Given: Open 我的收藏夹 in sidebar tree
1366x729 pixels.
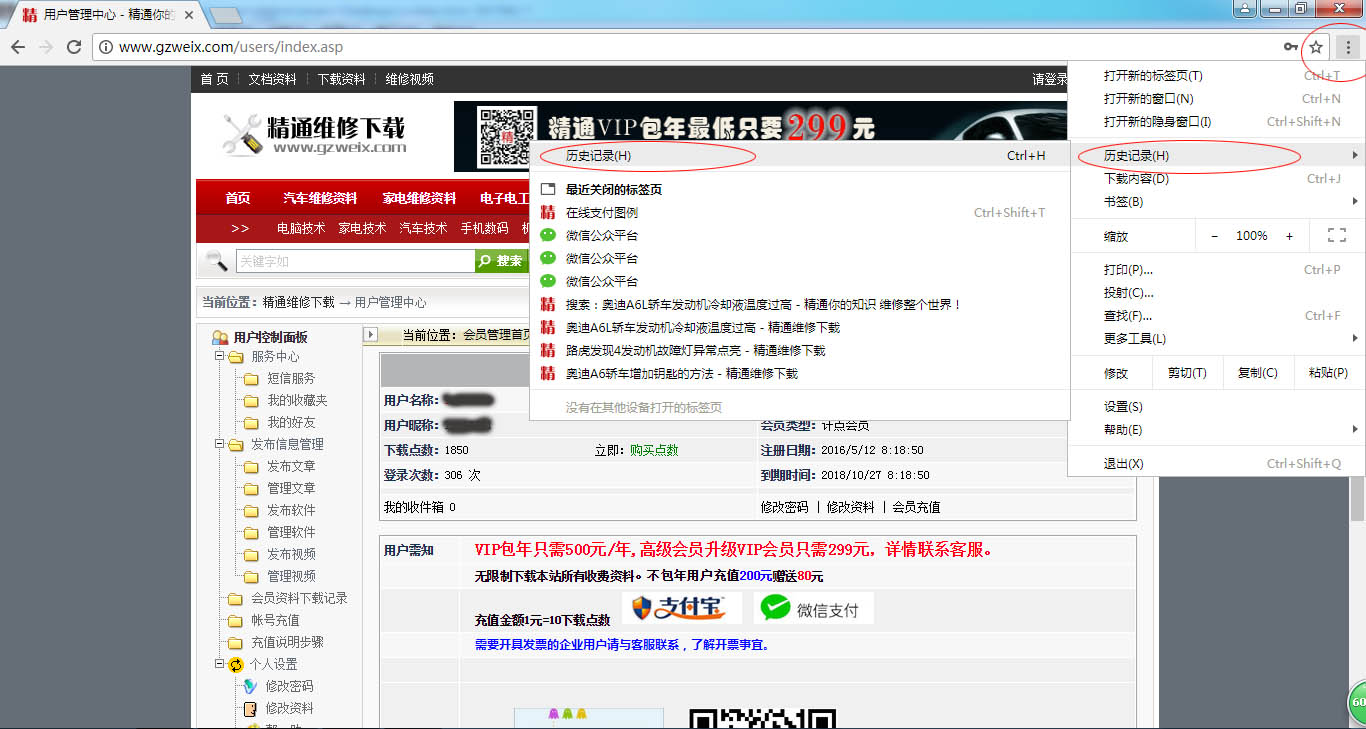Looking at the screenshot, I should tap(296, 400).
